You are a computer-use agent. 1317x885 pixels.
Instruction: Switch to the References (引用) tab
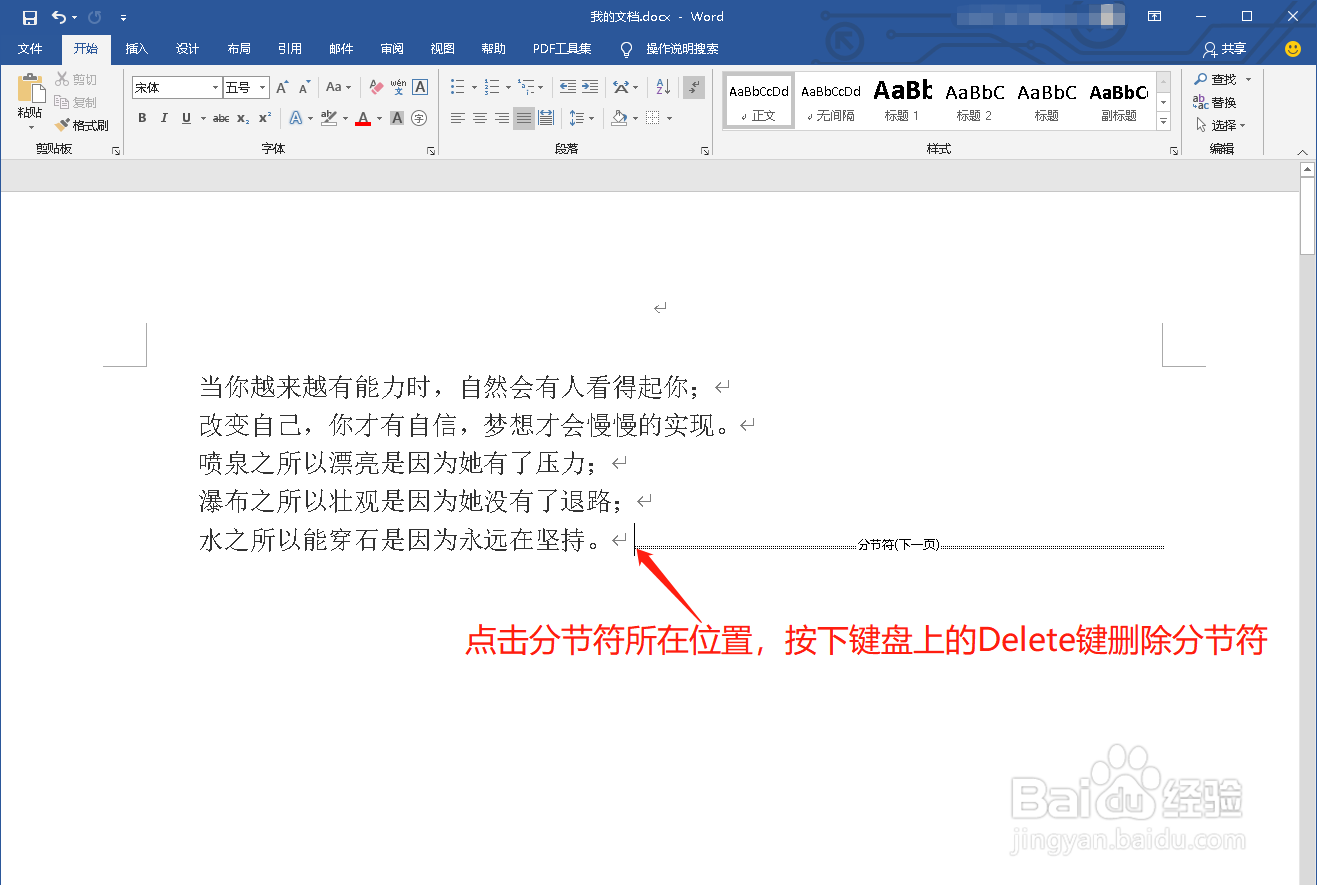pos(290,48)
